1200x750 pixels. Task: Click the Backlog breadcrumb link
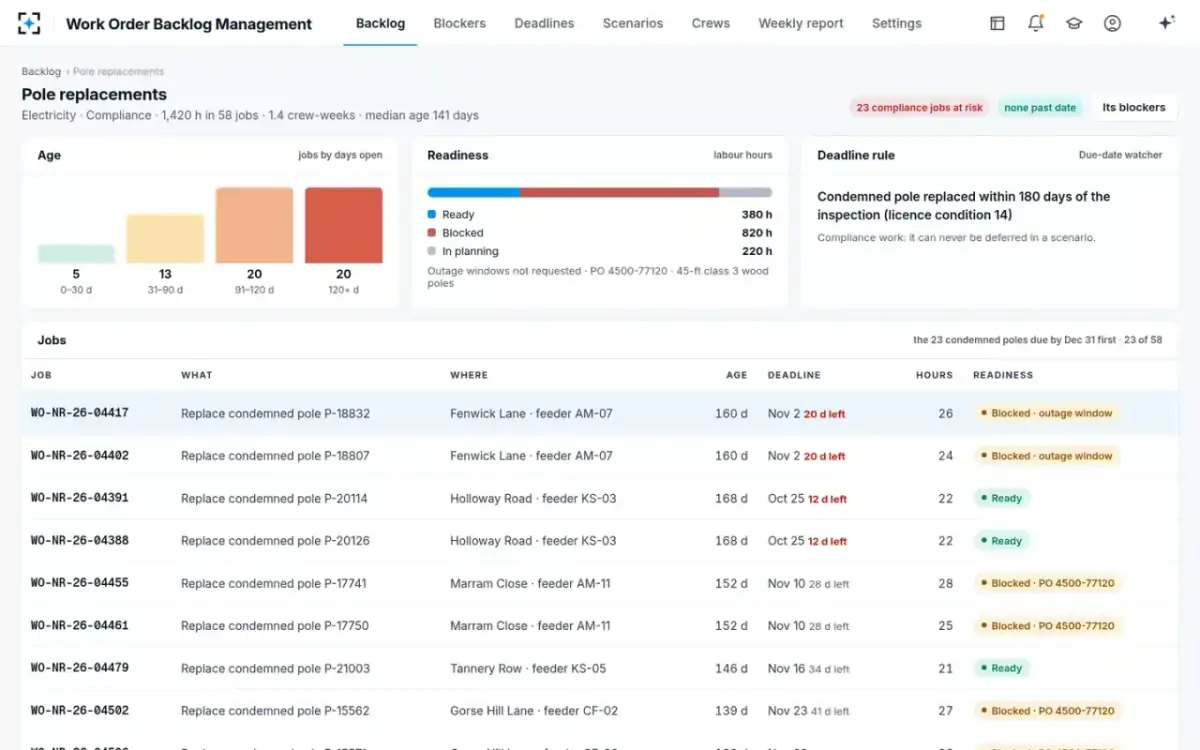coord(41,71)
